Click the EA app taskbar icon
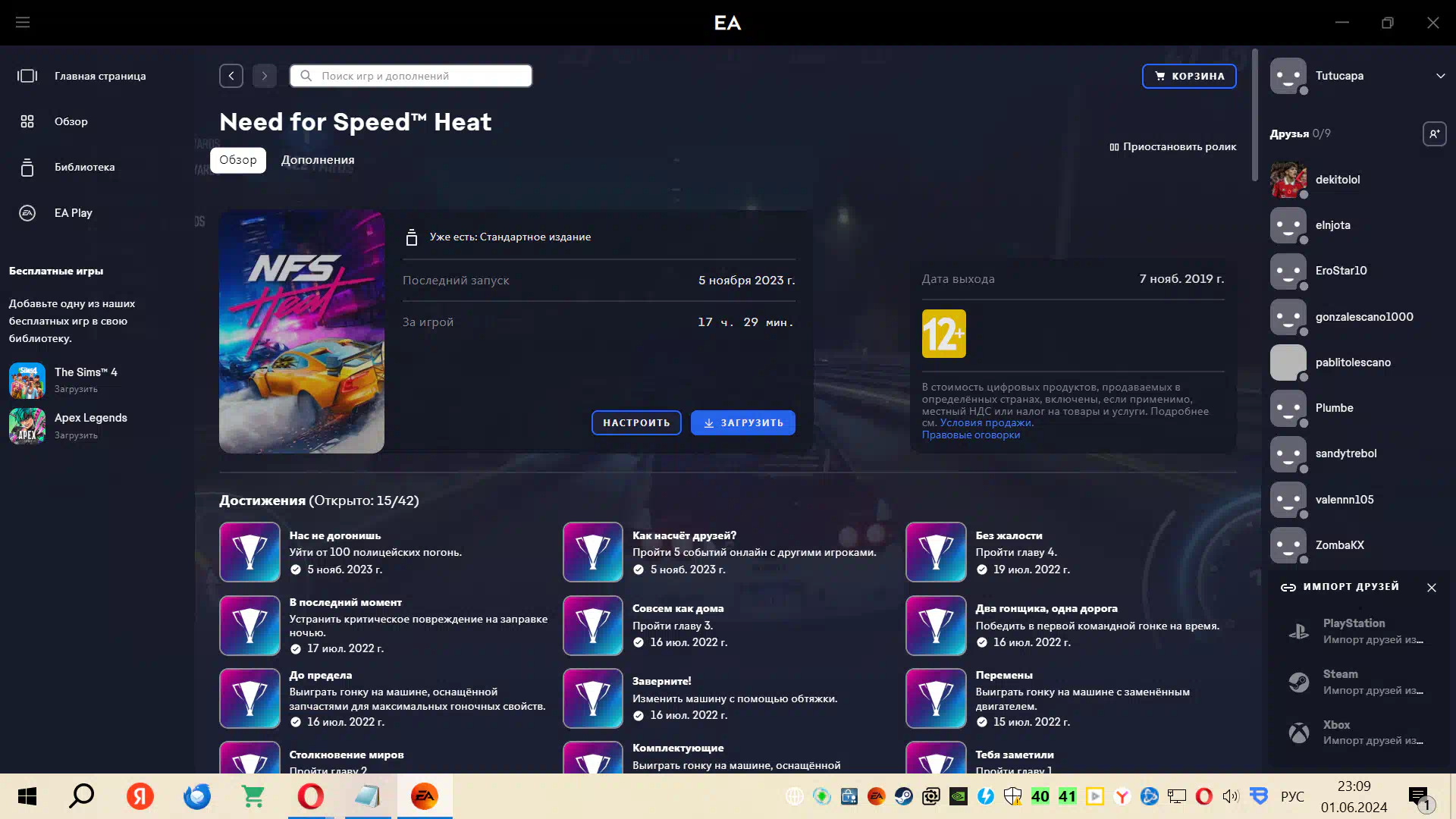Screen dimensions: 1456x819 coord(425,796)
